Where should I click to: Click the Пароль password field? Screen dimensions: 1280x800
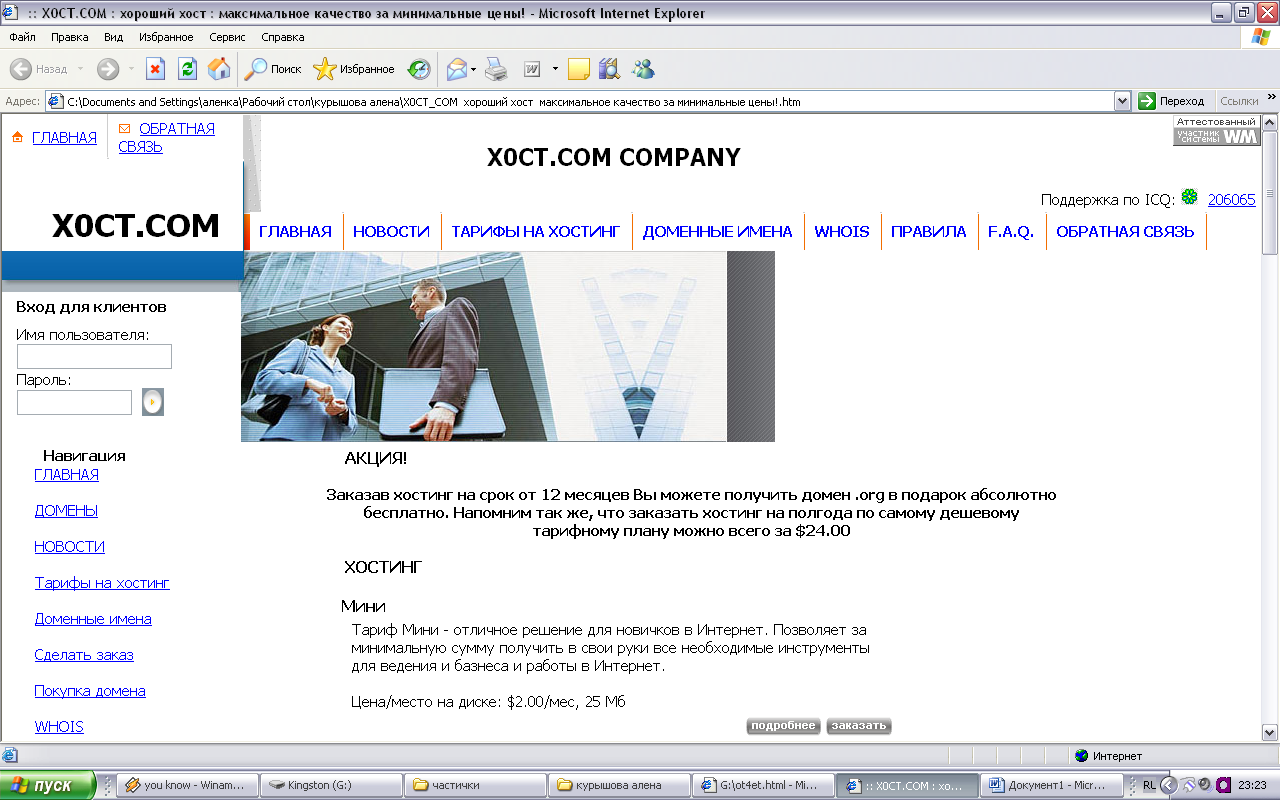coord(74,402)
